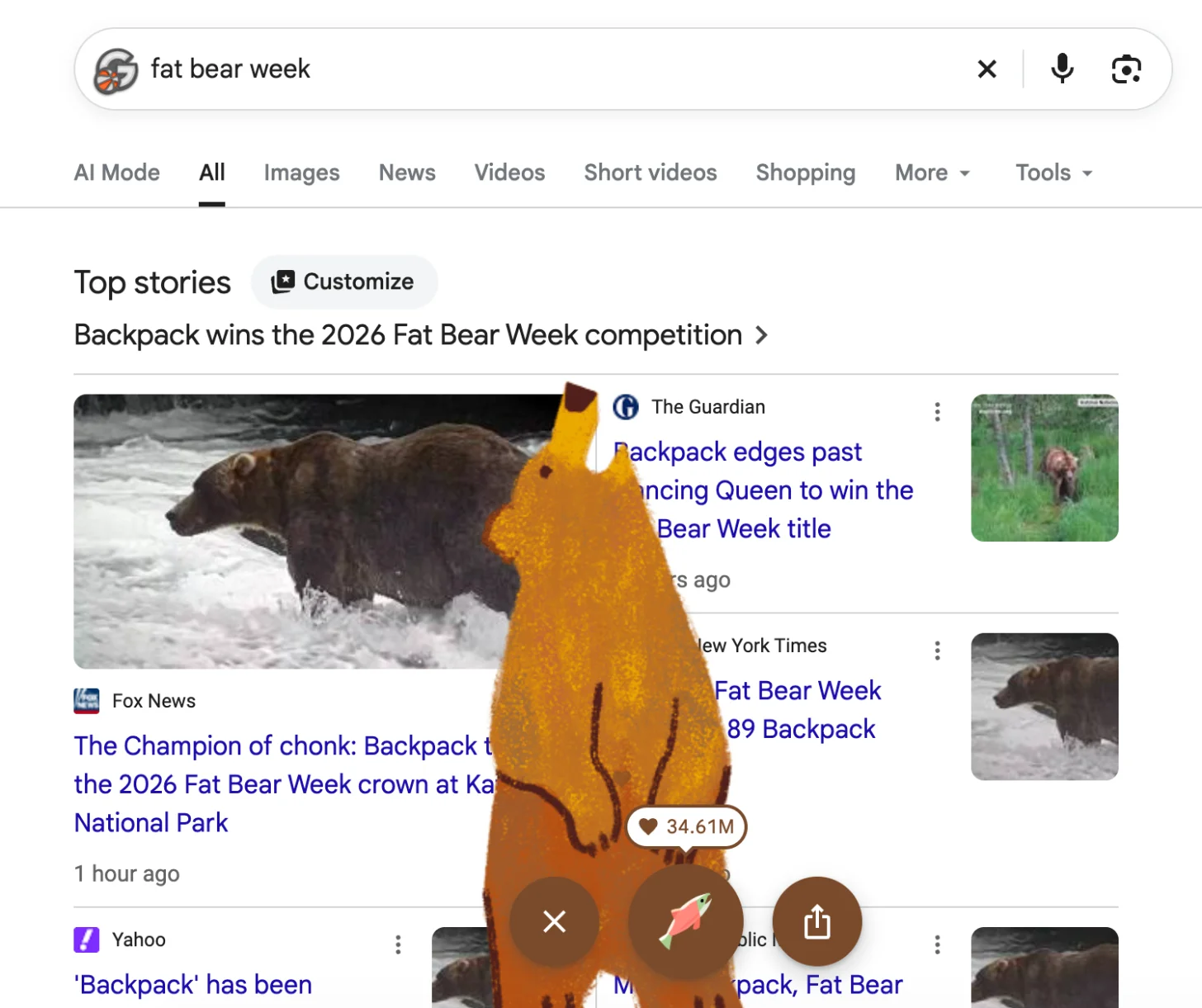Start a voice search with the microphone icon

click(x=1062, y=69)
